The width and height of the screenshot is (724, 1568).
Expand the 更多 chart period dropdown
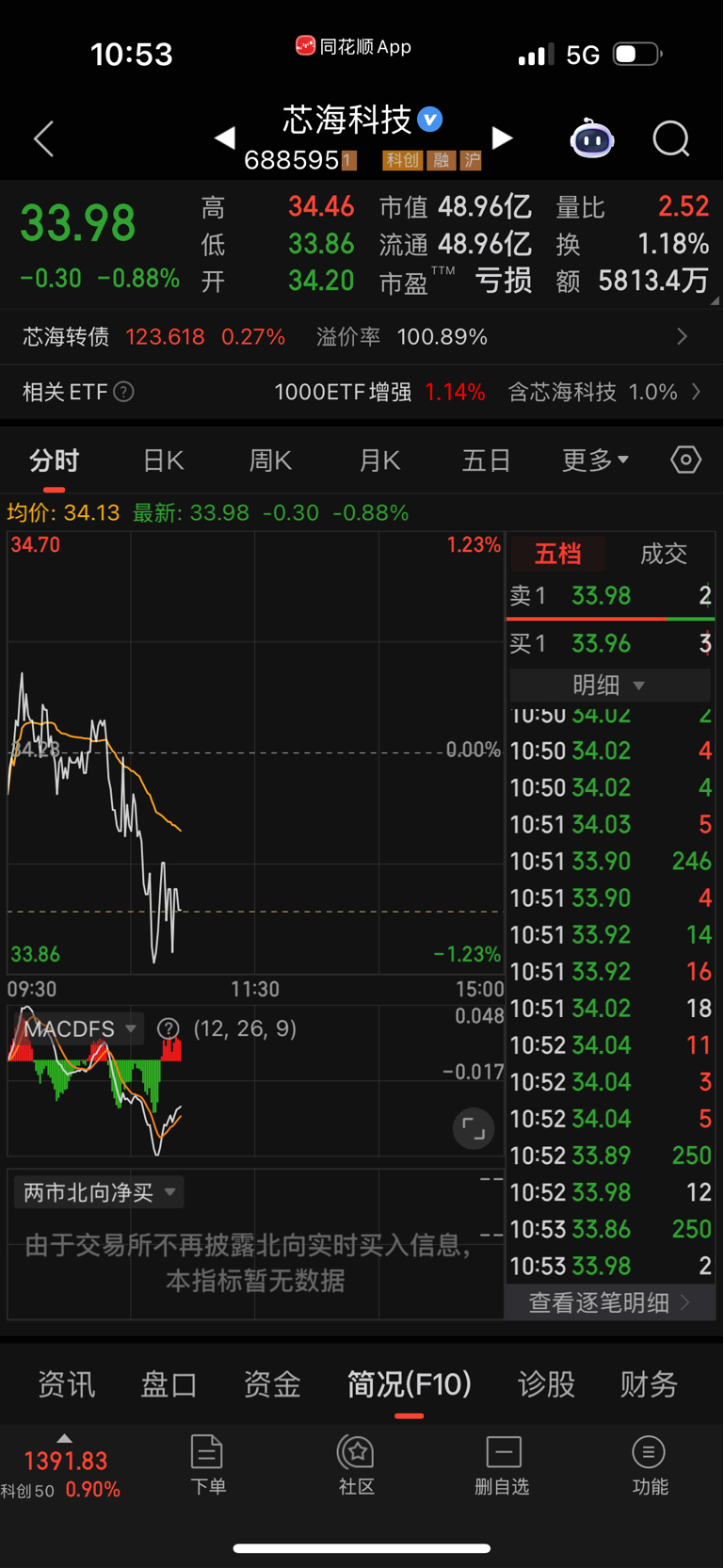[595, 461]
